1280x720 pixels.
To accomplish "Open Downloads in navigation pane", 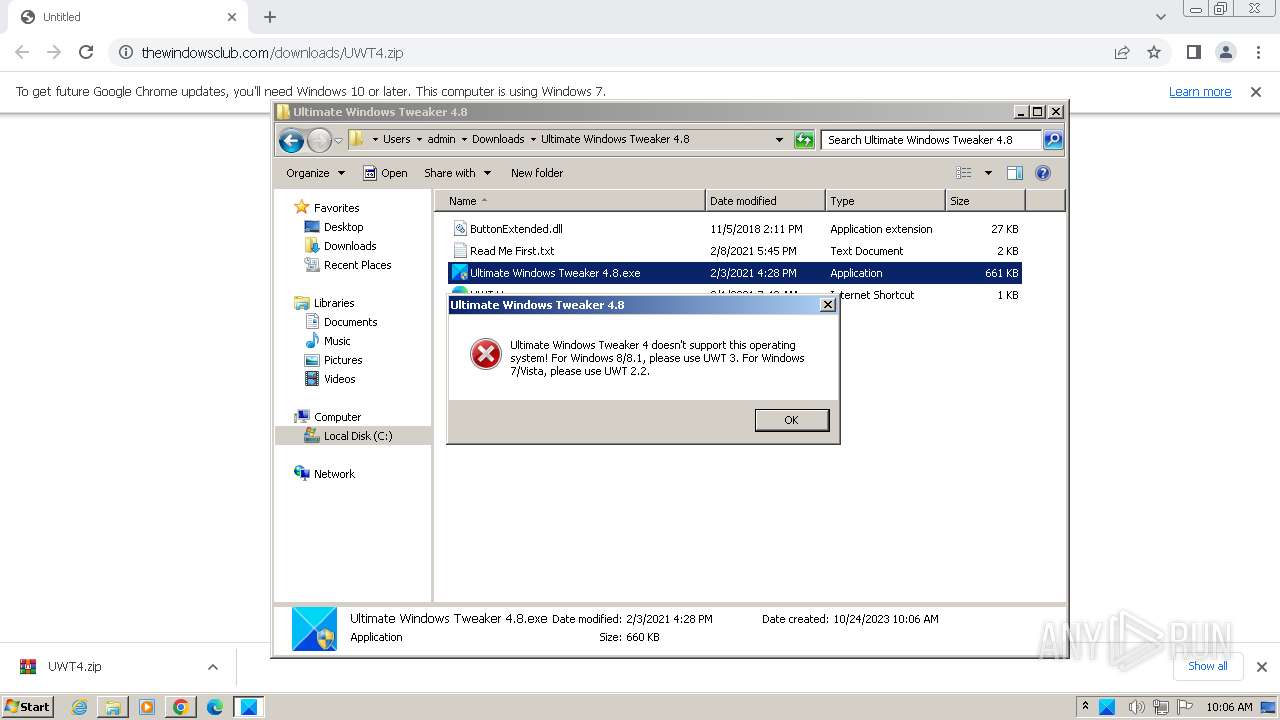I will point(349,246).
